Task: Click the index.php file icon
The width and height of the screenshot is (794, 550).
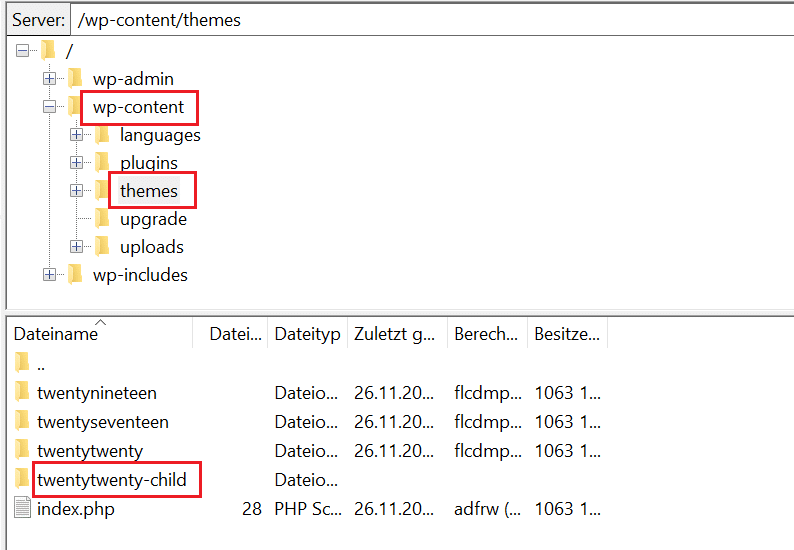Action: [23, 509]
